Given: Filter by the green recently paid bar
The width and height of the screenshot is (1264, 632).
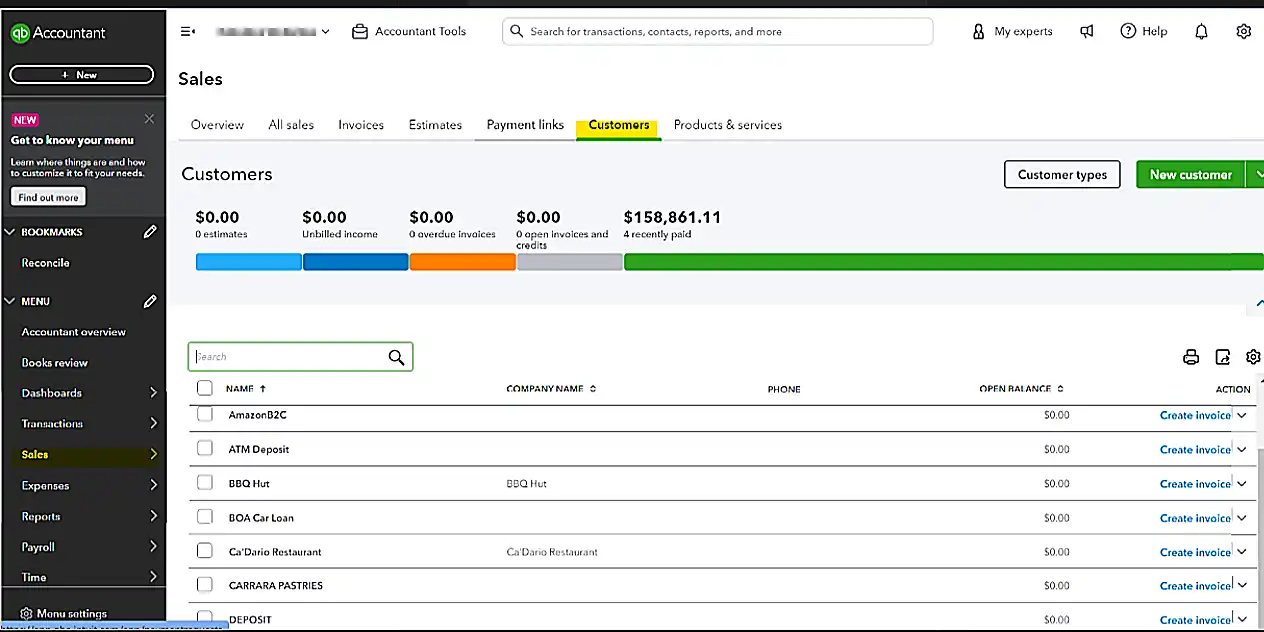Looking at the screenshot, I should point(944,262).
